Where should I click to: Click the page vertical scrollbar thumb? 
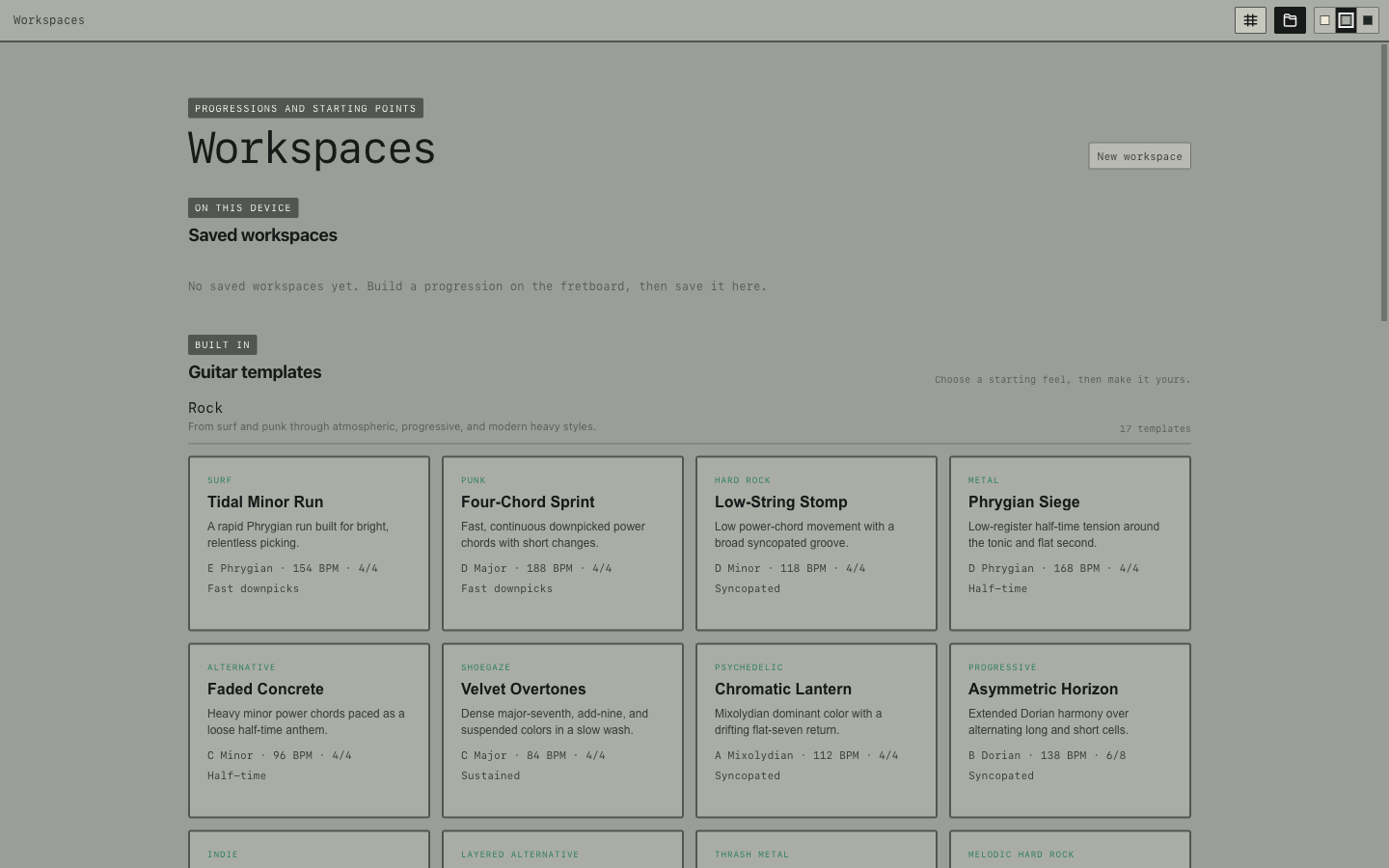click(x=1384, y=183)
